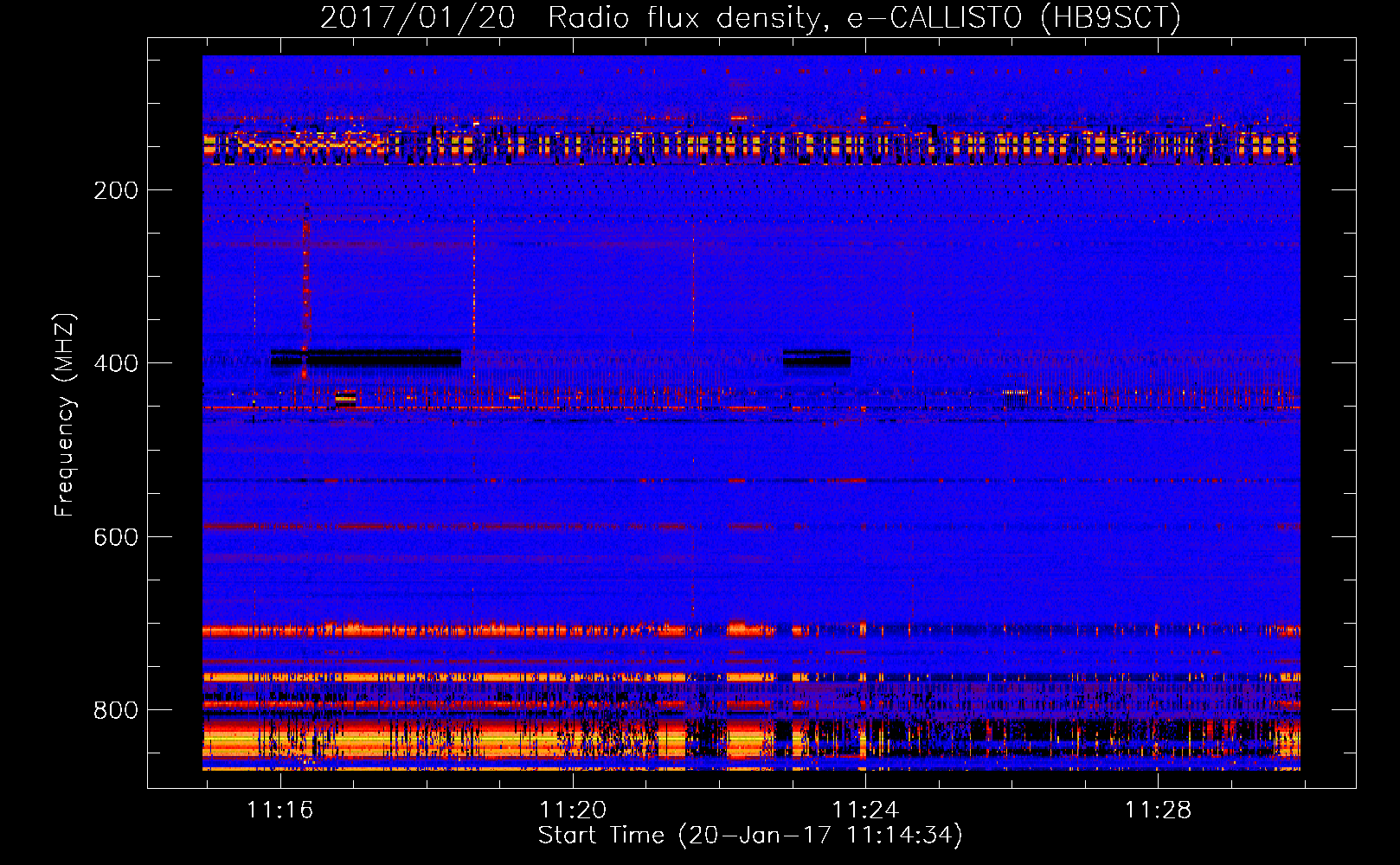
Task: Click the long black band near 400 MHz
Action: pos(366,358)
